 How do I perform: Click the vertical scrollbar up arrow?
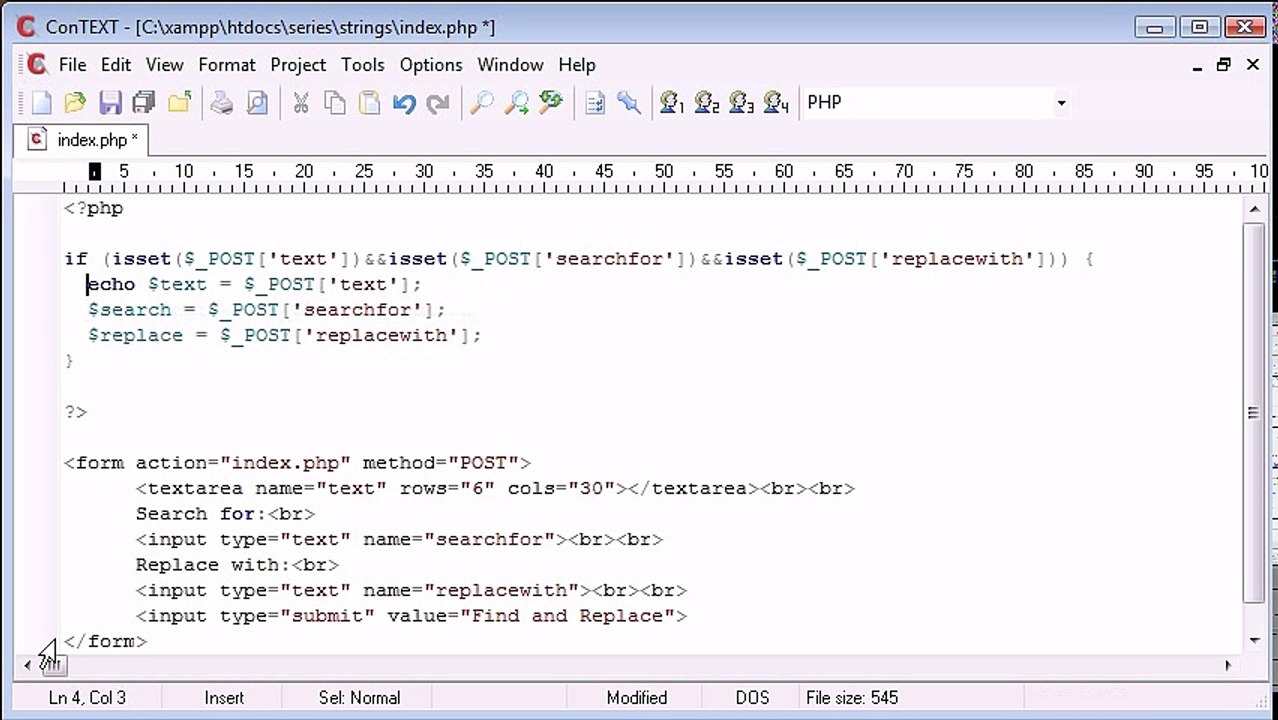tap(1254, 209)
